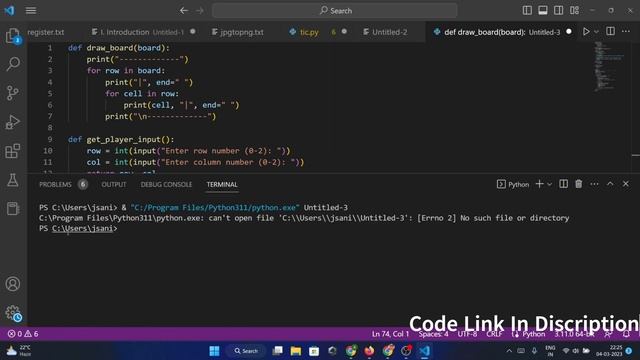
Task: Show hidden system tray icons
Action: [509, 351]
